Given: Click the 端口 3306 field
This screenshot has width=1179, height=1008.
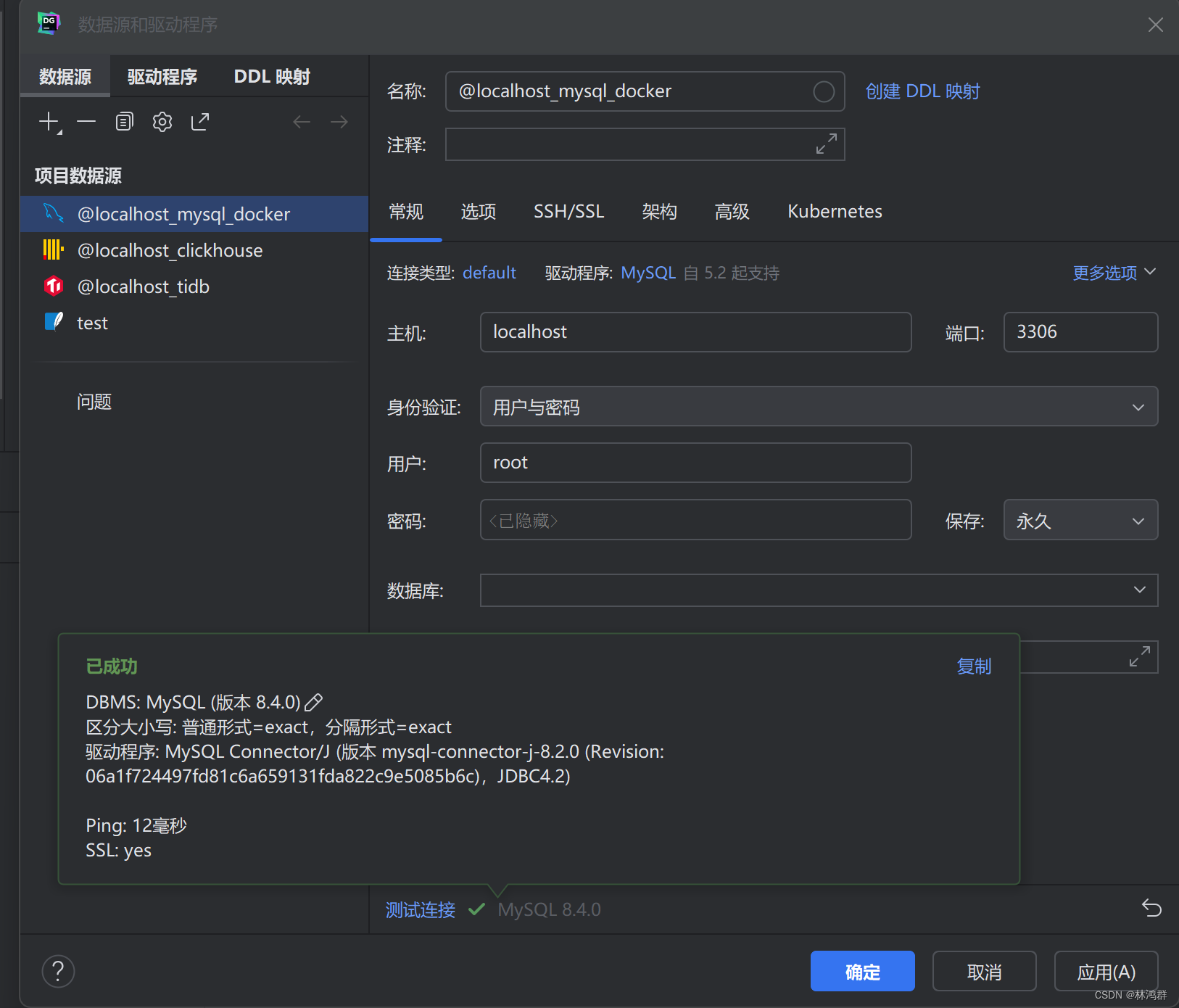Looking at the screenshot, I should 1080,332.
